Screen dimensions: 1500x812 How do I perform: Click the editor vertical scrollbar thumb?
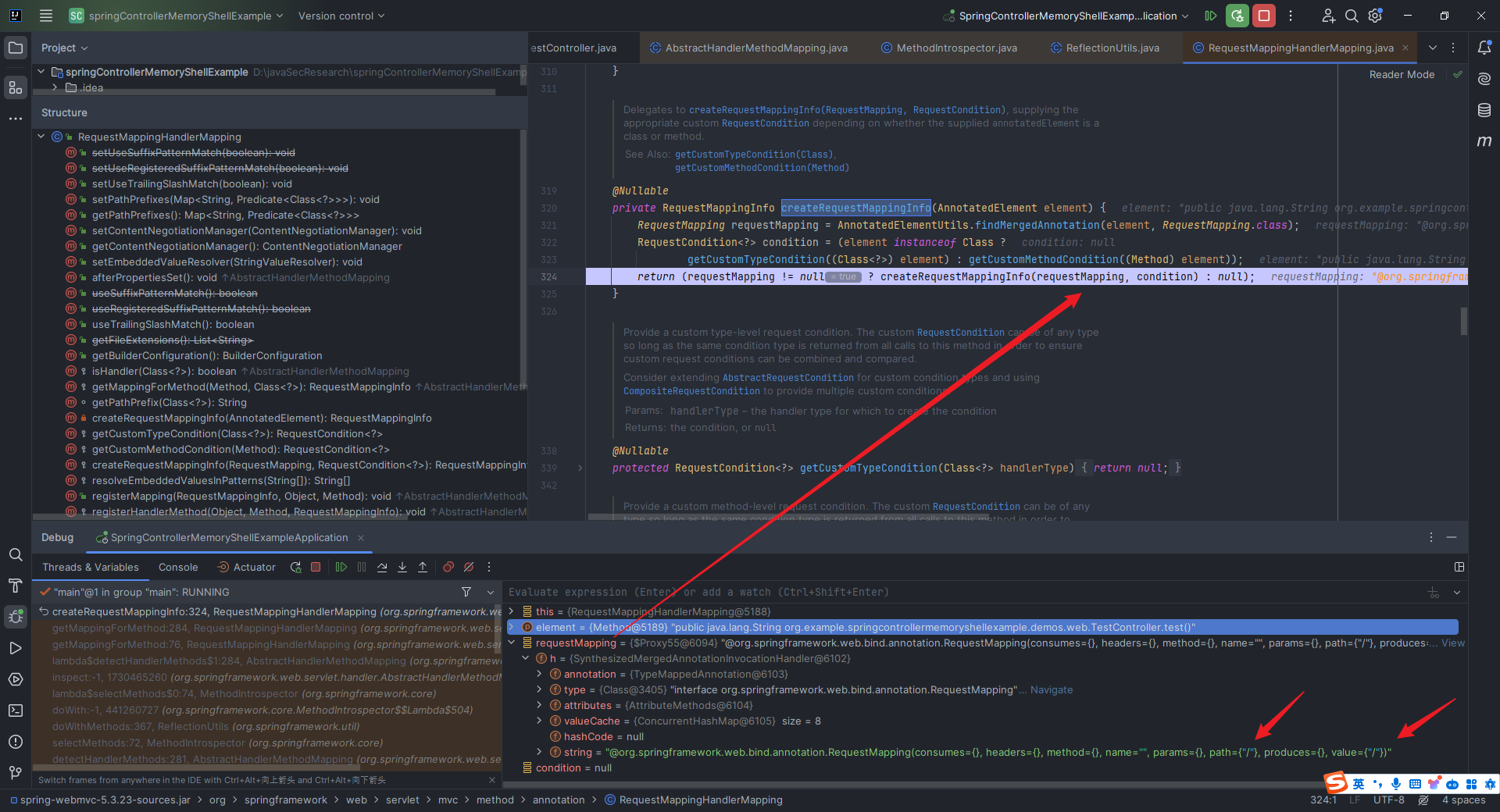coord(1464,321)
